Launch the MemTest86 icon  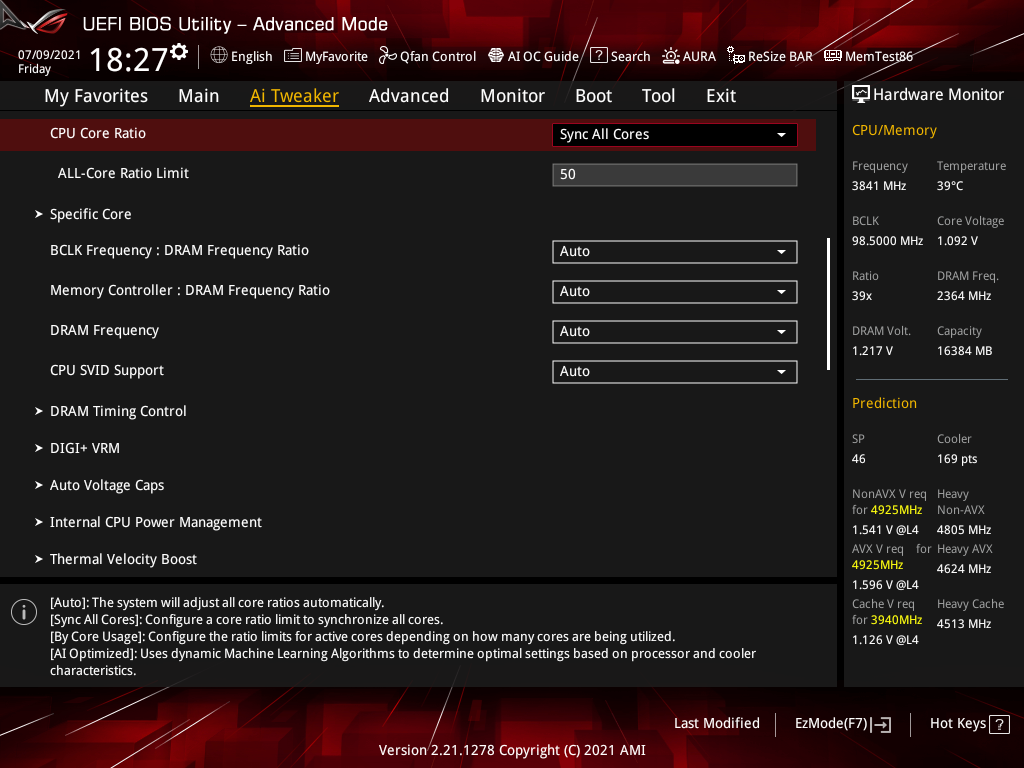tap(833, 56)
